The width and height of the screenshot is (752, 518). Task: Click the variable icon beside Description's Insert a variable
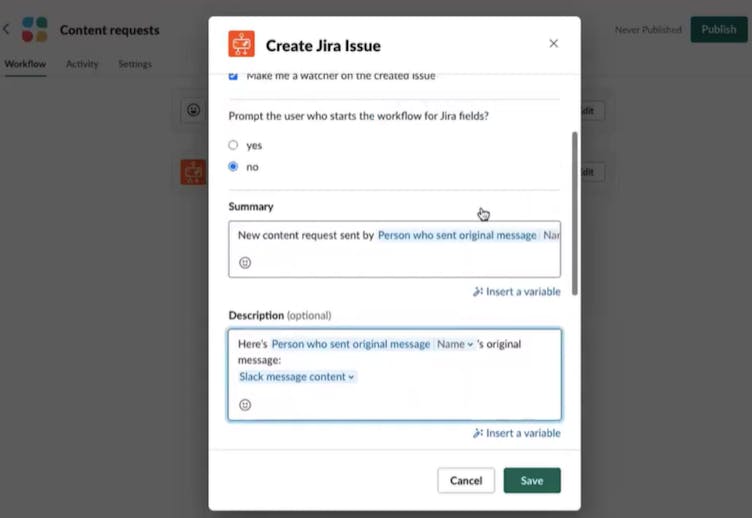click(x=478, y=433)
